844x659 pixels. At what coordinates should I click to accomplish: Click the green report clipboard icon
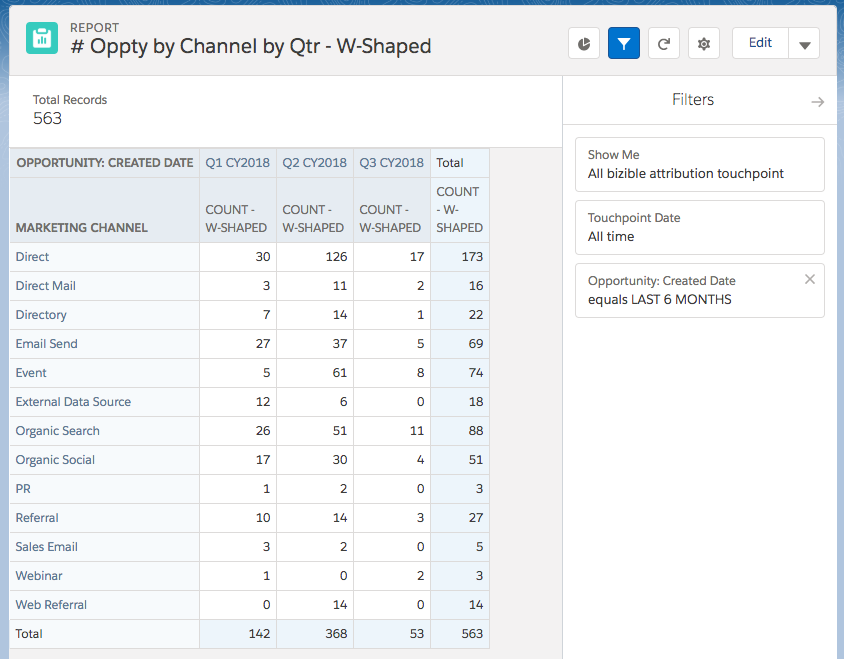tap(42, 39)
